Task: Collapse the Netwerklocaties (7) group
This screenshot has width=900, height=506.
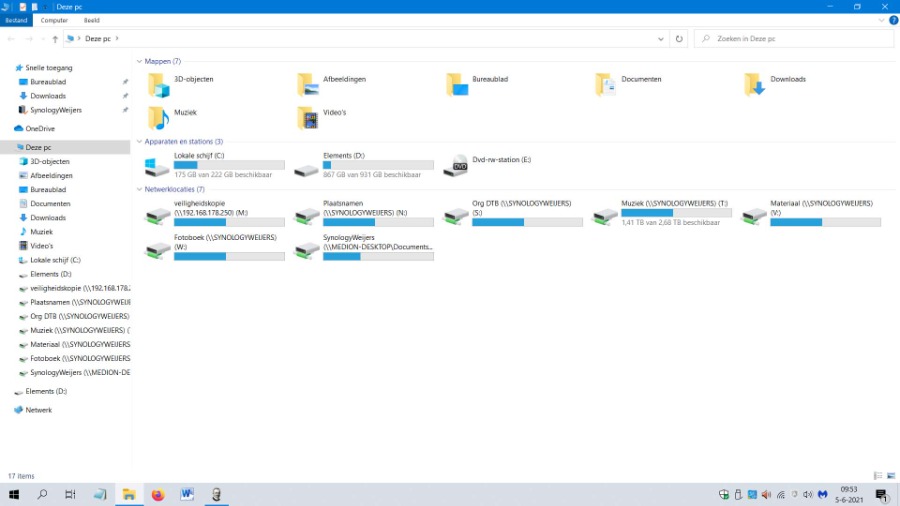Action: coord(139,189)
